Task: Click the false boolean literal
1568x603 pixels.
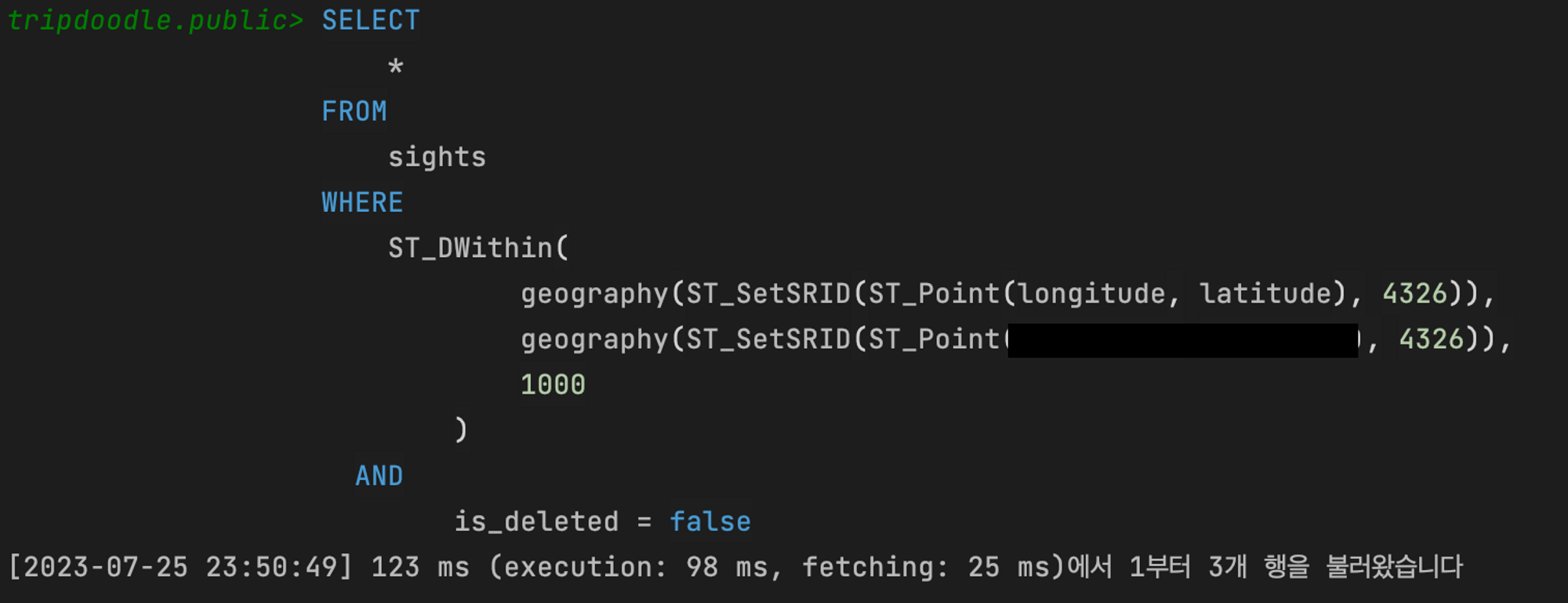Action: coord(710,521)
